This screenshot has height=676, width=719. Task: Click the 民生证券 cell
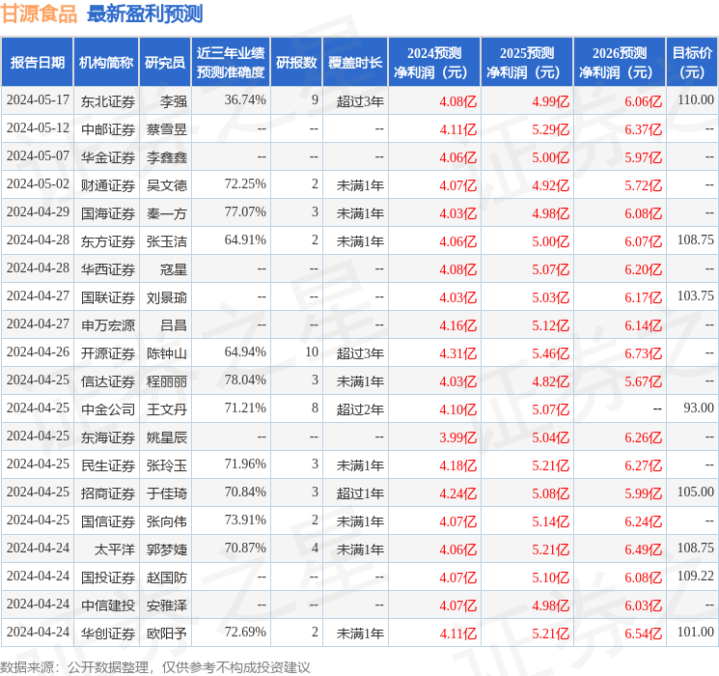[108, 465]
